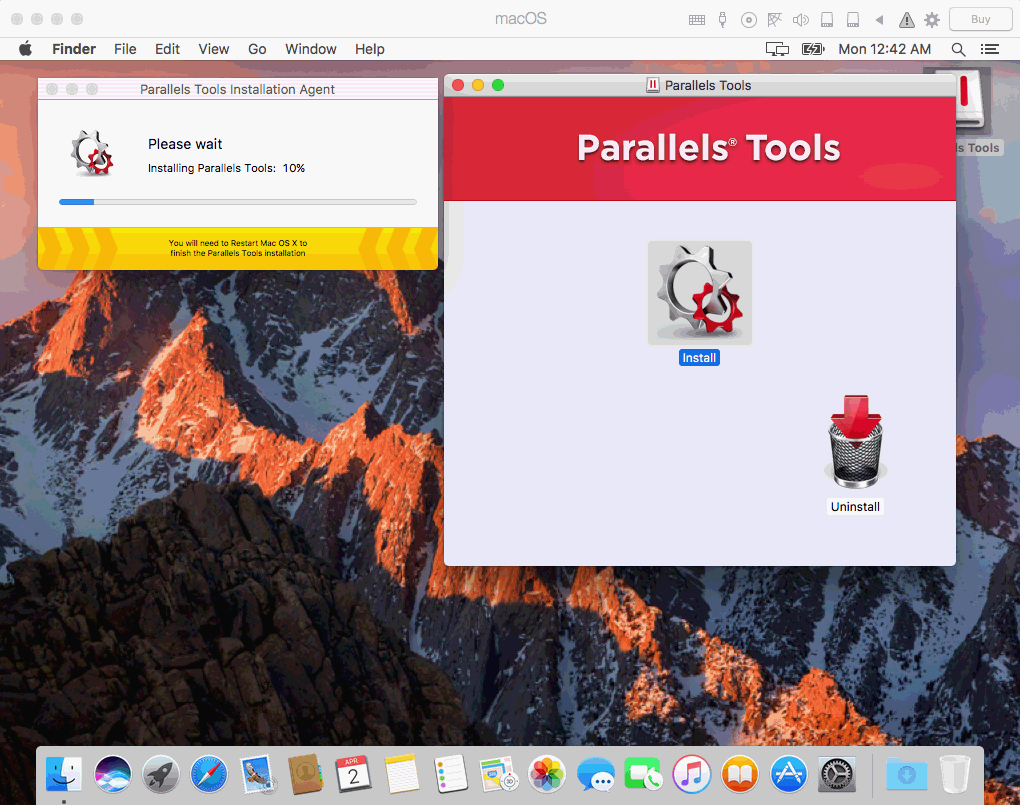Collapse VM toolbar icons with left arrow
The width and height of the screenshot is (1020, 805).
879,20
